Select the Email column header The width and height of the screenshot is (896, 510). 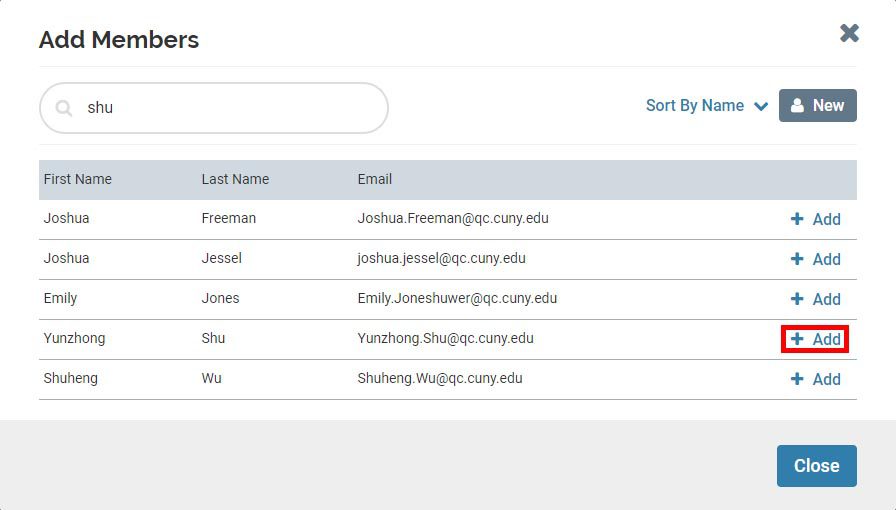pyautogui.click(x=375, y=179)
